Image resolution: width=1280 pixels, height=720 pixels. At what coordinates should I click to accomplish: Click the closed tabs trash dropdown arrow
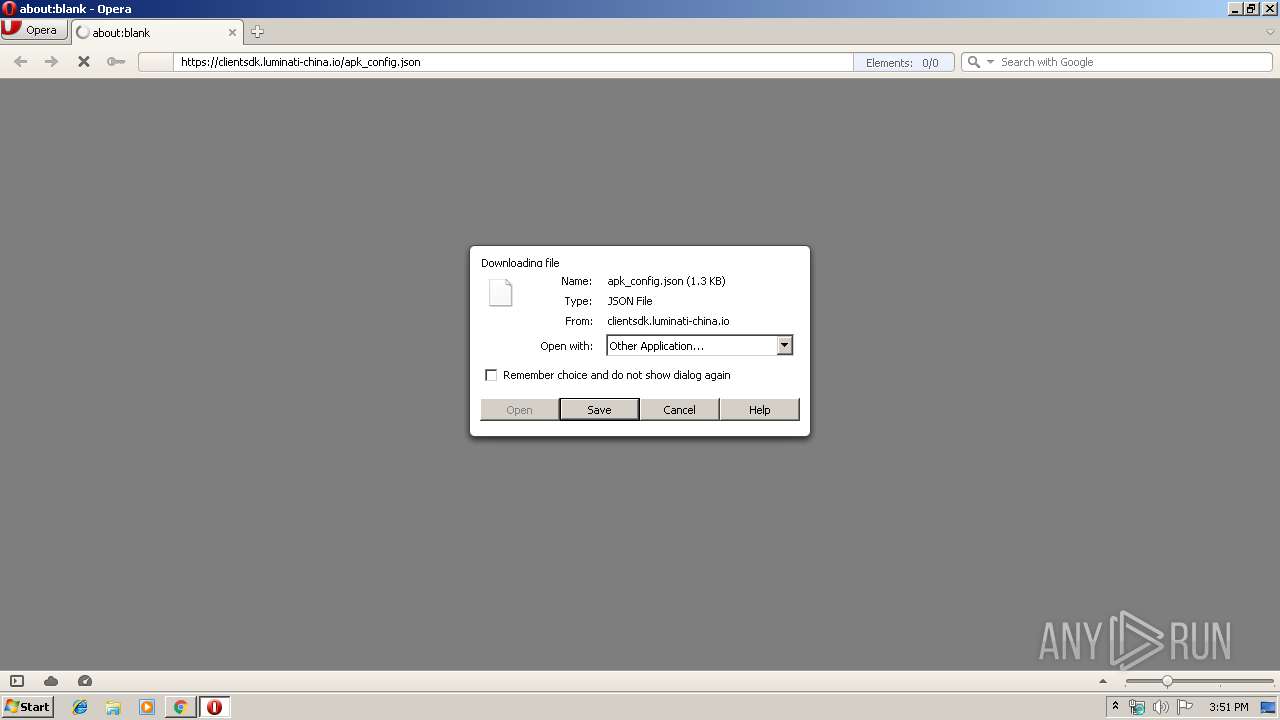[x=1270, y=32]
